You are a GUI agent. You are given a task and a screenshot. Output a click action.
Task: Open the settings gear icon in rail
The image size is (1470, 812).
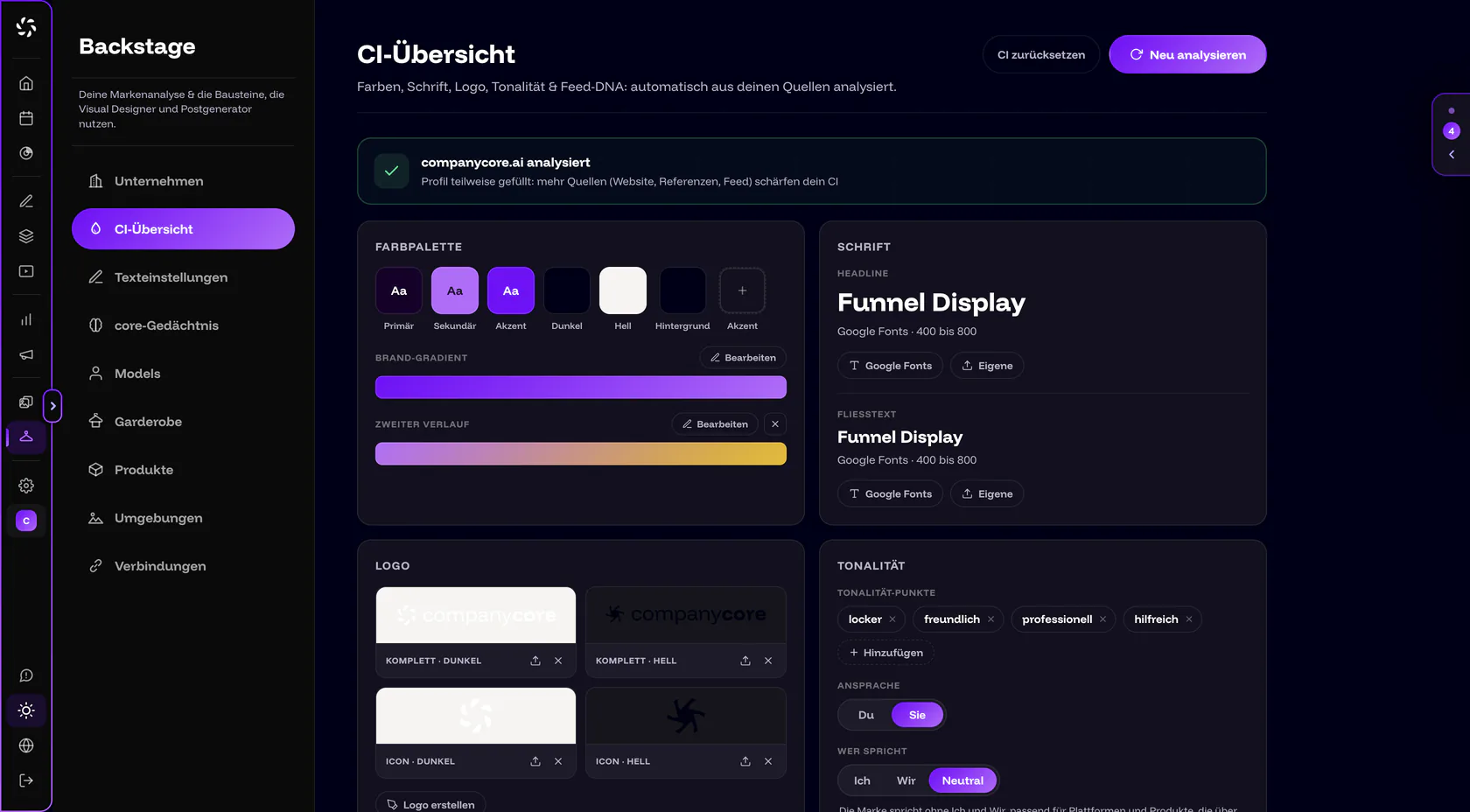coord(26,486)
